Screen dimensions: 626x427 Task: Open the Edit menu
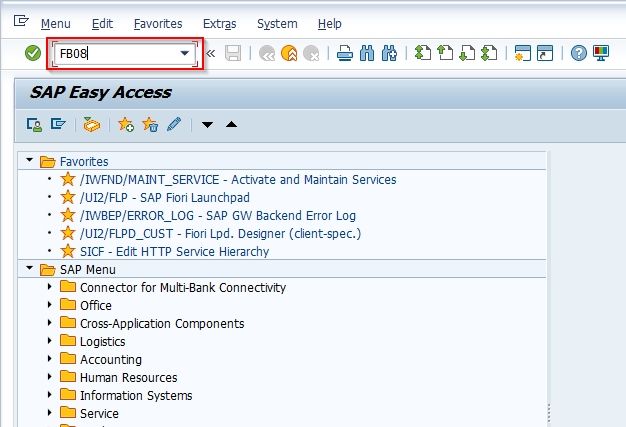coord(102,24)
